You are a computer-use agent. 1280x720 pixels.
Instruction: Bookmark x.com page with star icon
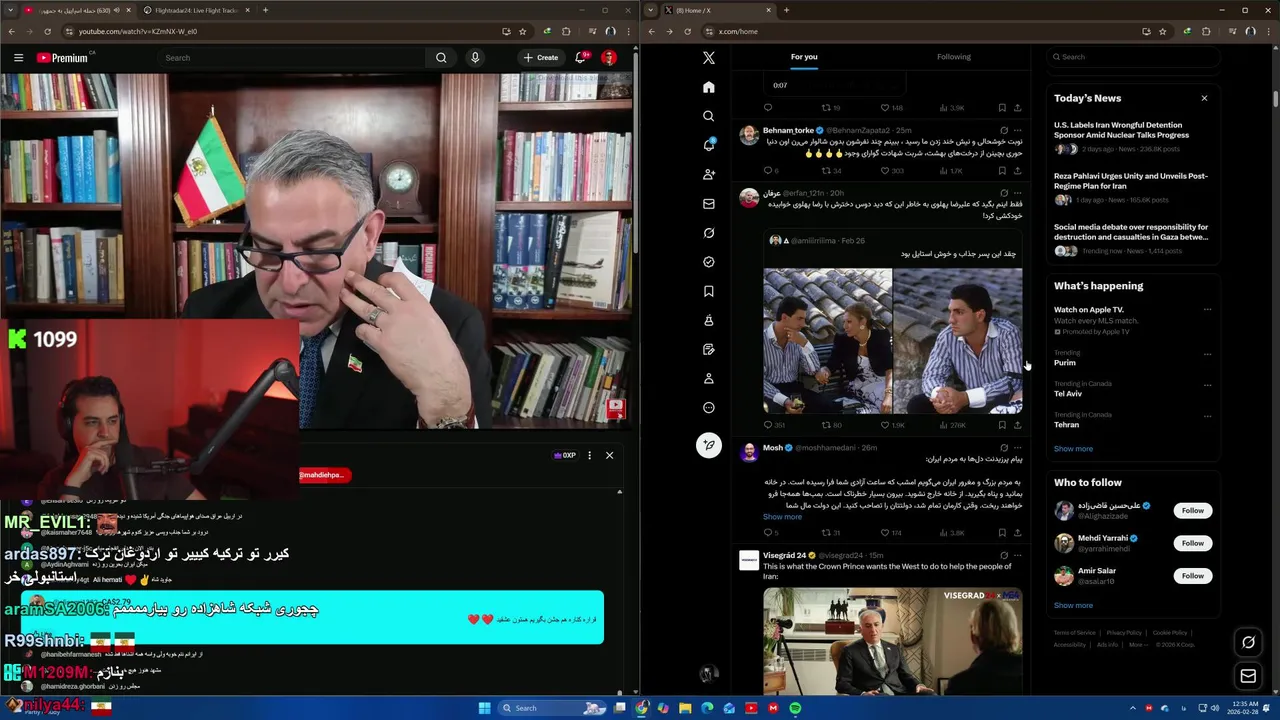[1162, 31]
